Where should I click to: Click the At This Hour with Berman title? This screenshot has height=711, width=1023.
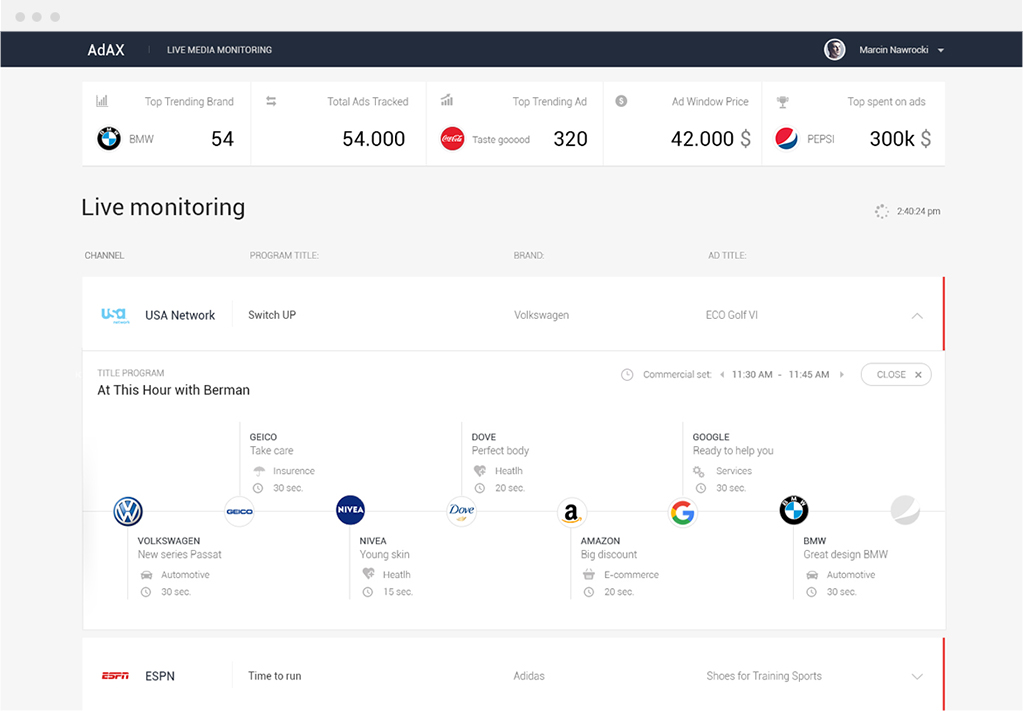[x=174, y=390]
